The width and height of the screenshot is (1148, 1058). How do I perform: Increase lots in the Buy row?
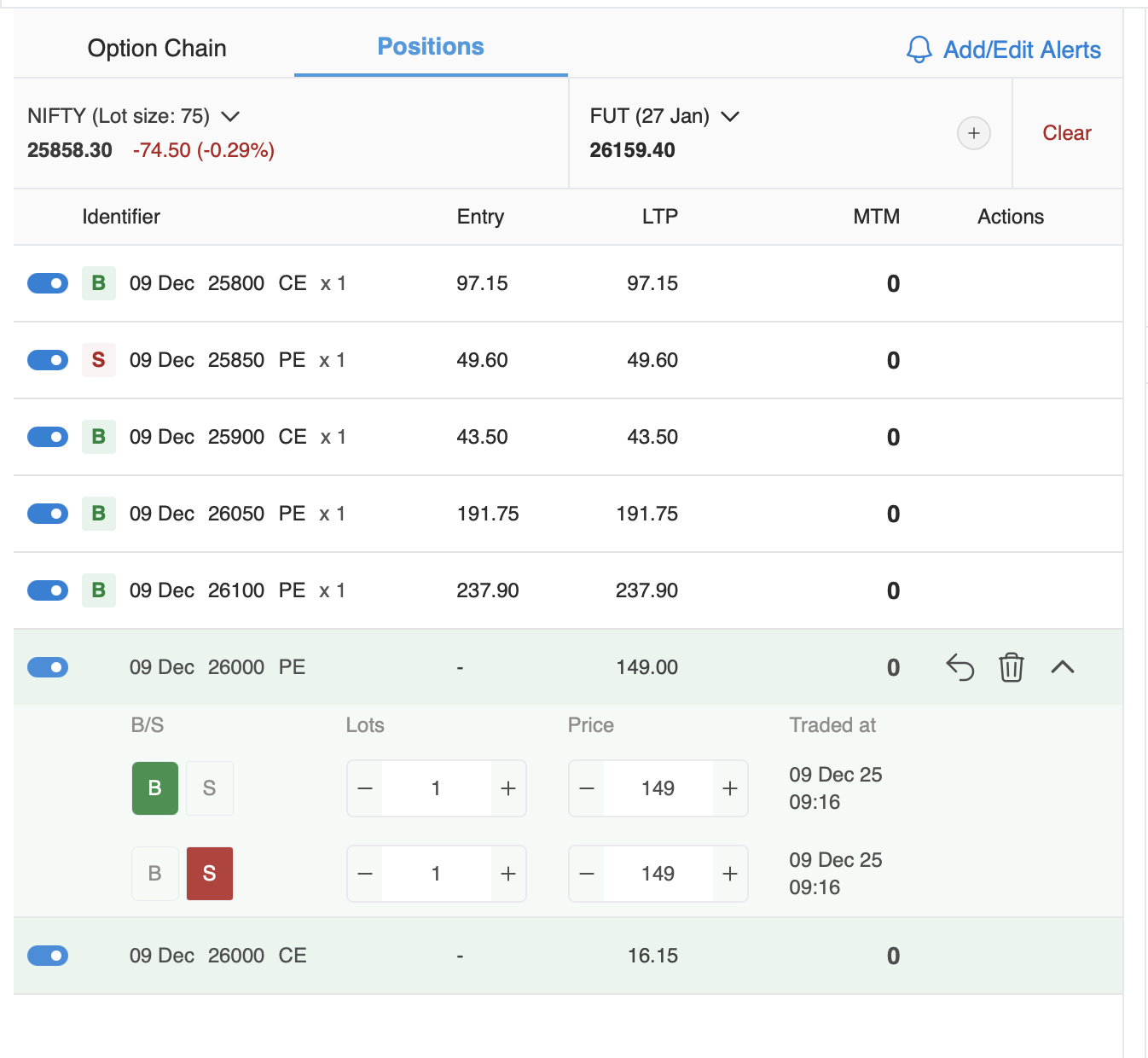(508, 788)
